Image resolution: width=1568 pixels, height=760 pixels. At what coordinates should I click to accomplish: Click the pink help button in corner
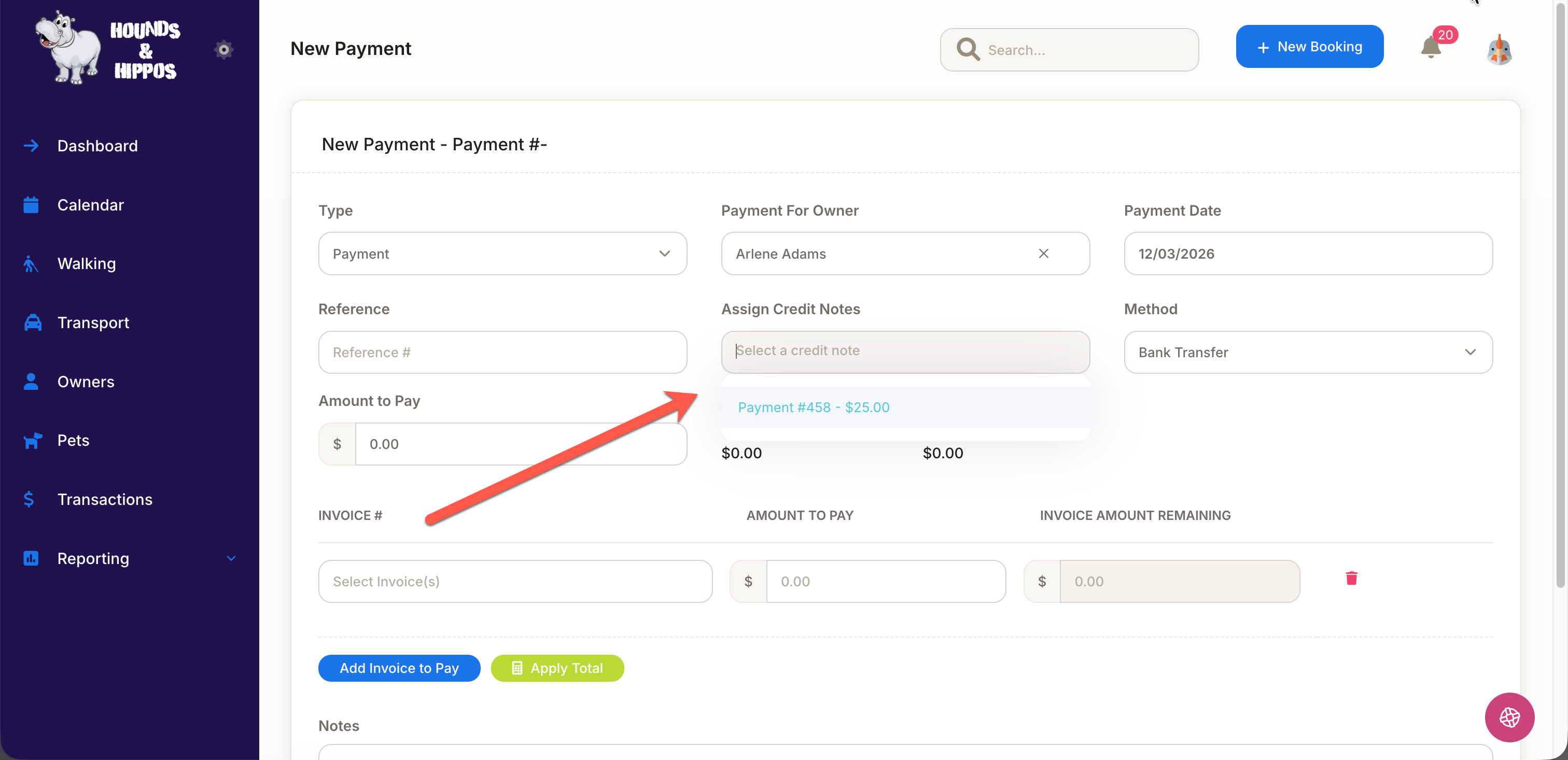pos(1509,717)
